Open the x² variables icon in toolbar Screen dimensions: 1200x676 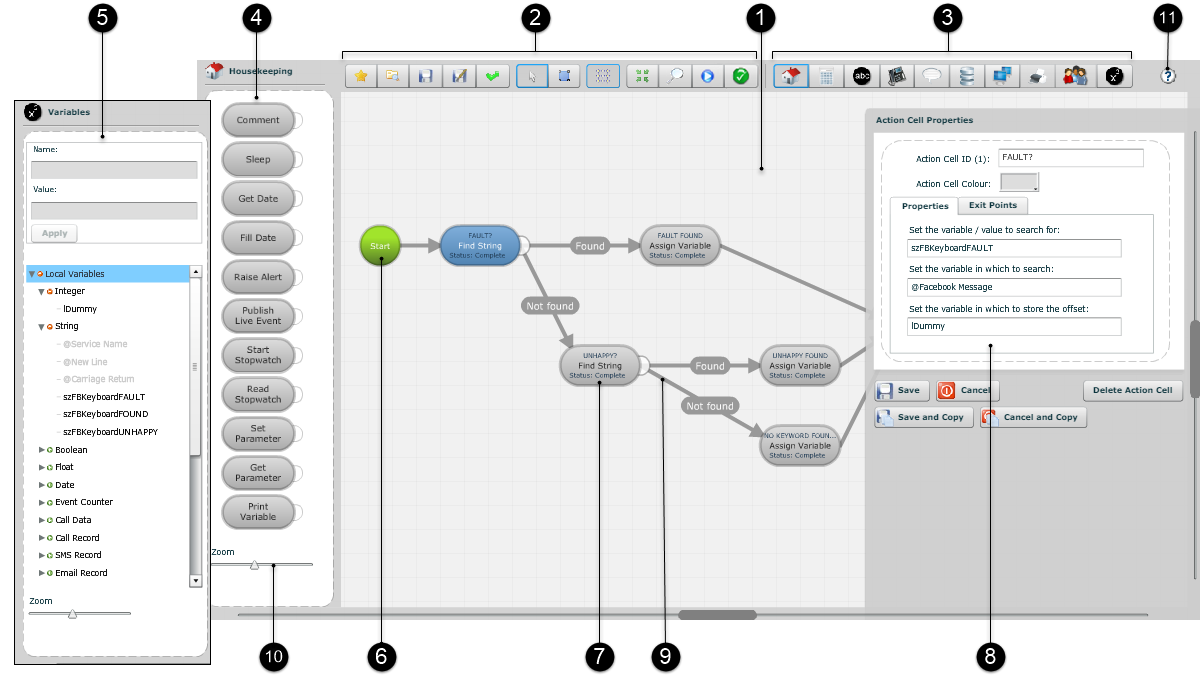pos(1115,76)
